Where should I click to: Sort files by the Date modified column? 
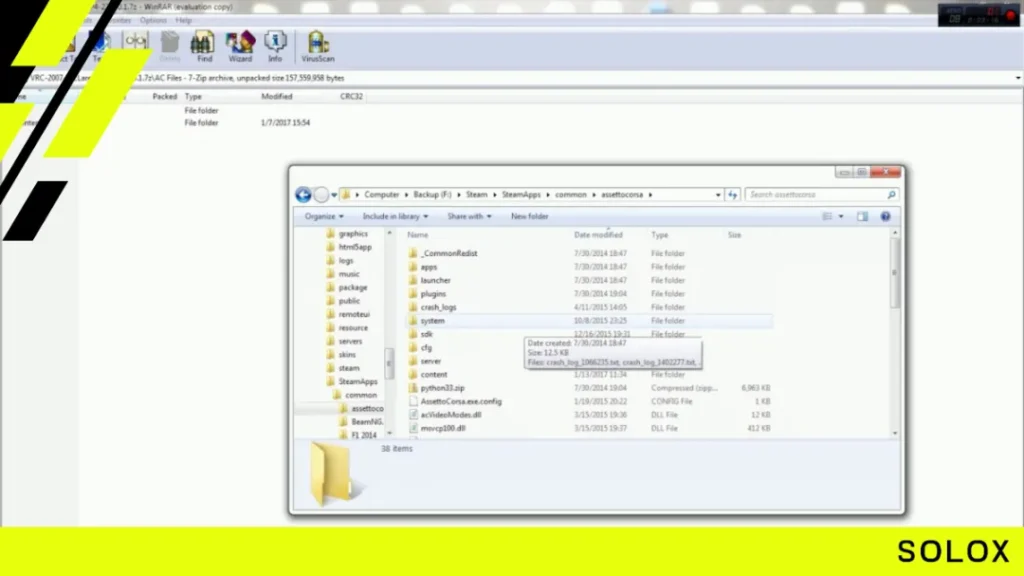coord(598,235)
